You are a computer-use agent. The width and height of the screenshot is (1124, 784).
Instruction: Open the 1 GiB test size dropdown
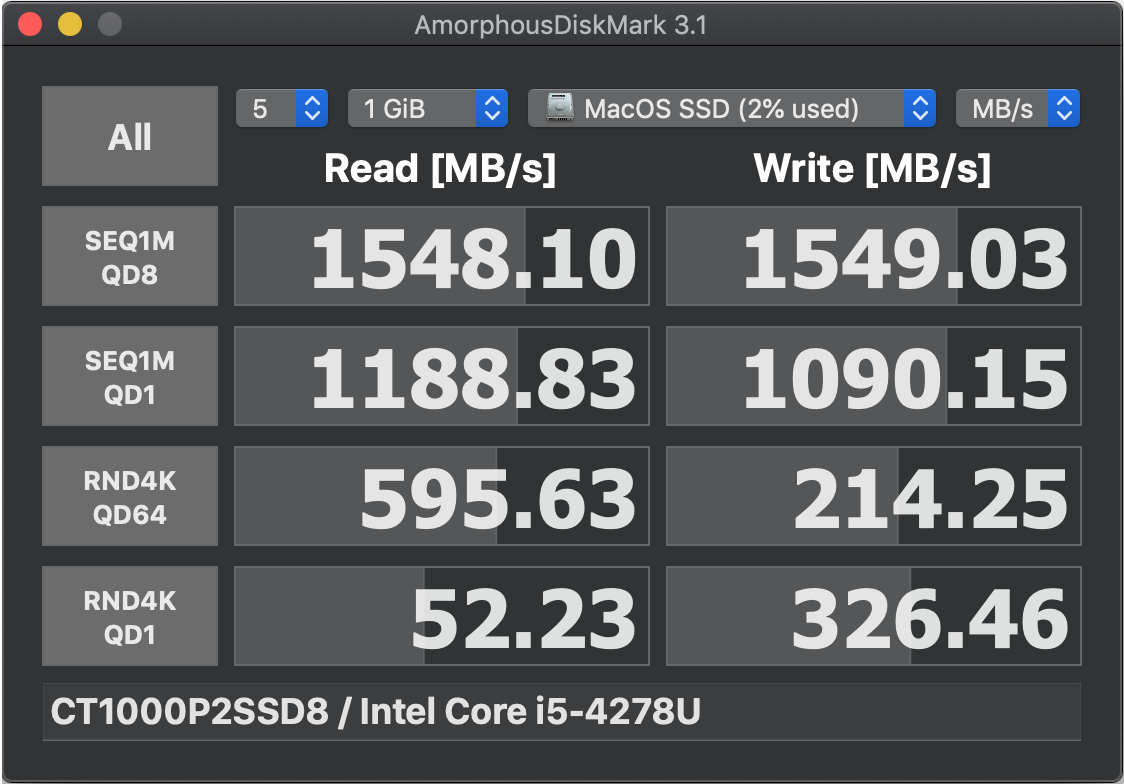coord(428,108)
